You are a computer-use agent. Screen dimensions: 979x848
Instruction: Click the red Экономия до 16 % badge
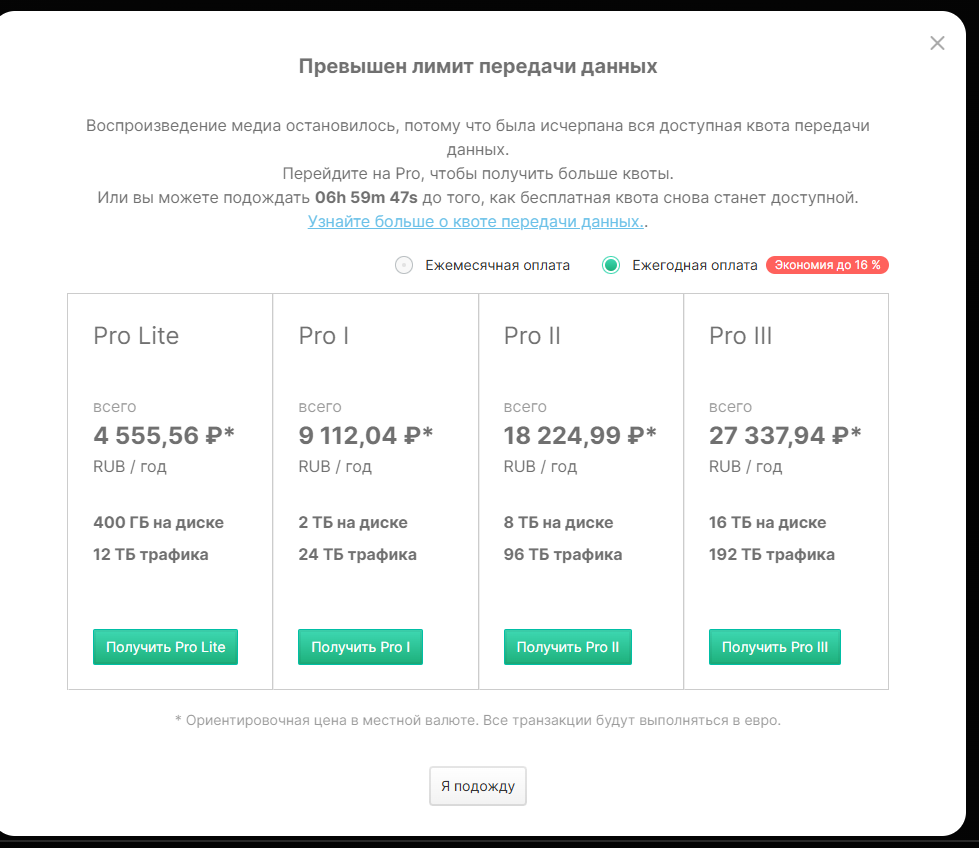[827, 265]
